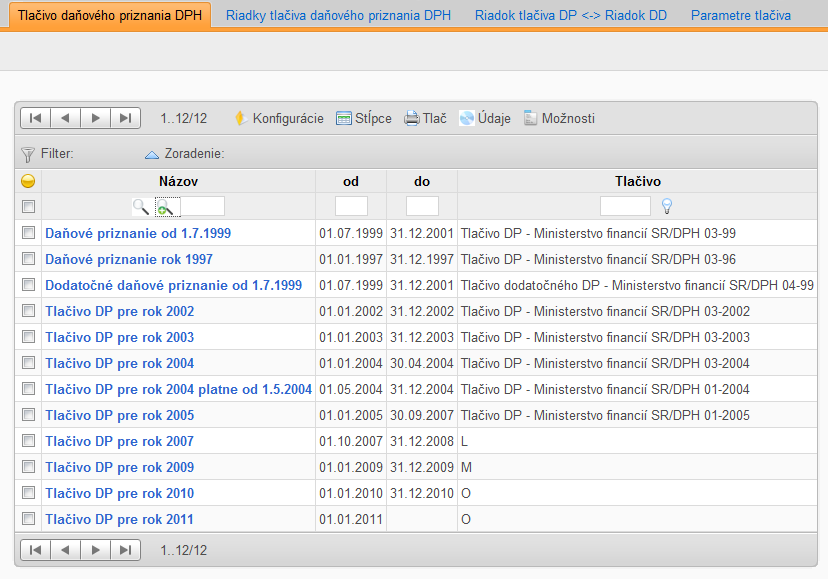
Task: Check row Daňové priznanie od 1.7.1999
Action: pos(29,232)
